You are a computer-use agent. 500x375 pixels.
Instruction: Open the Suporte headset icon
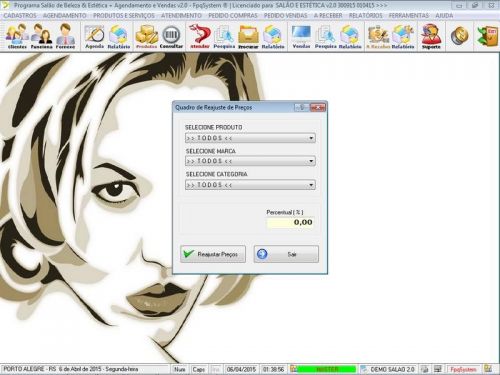click(x=431, y=36)
